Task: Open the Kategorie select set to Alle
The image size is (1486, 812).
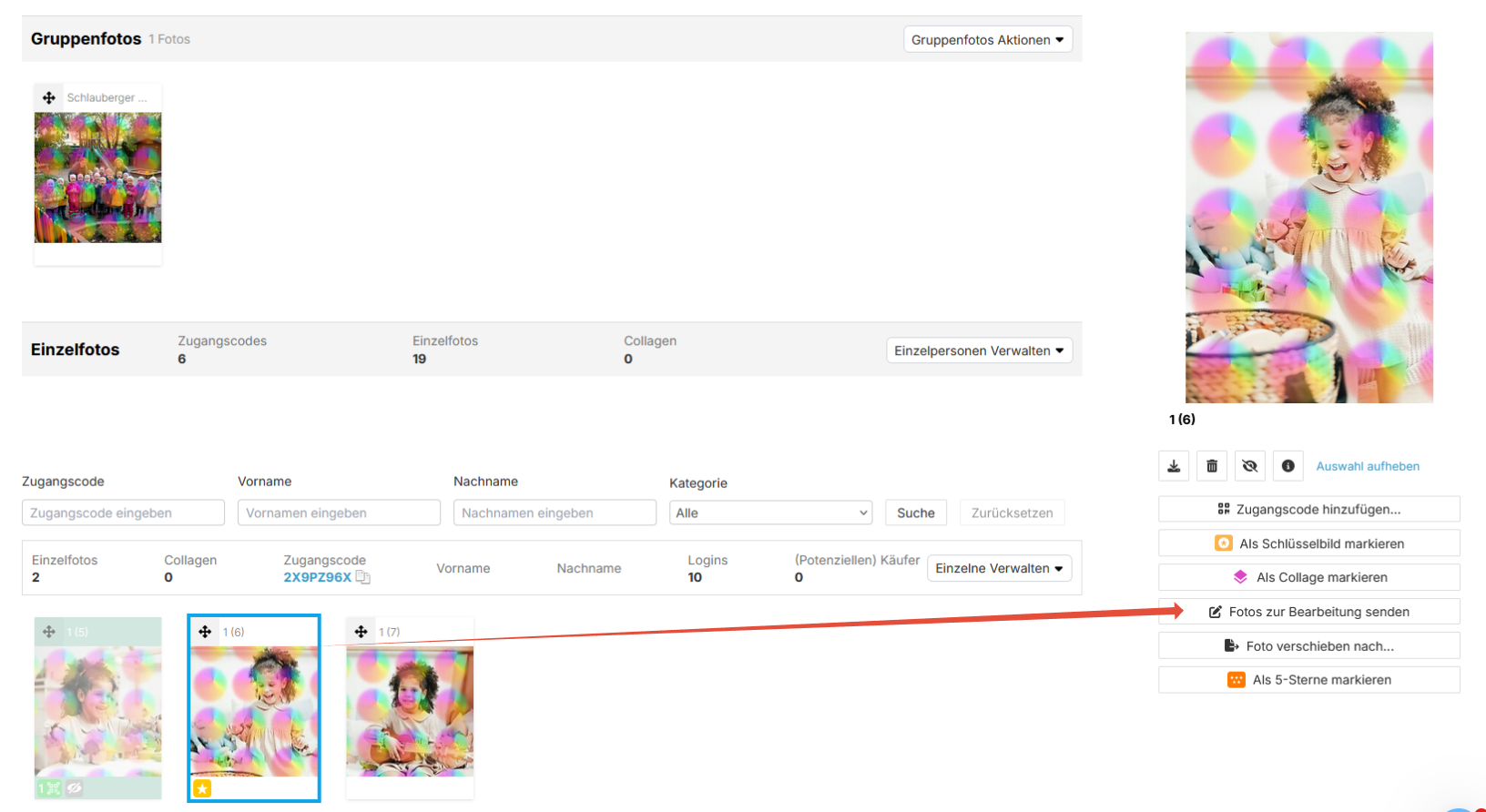Action: (770, 513)
